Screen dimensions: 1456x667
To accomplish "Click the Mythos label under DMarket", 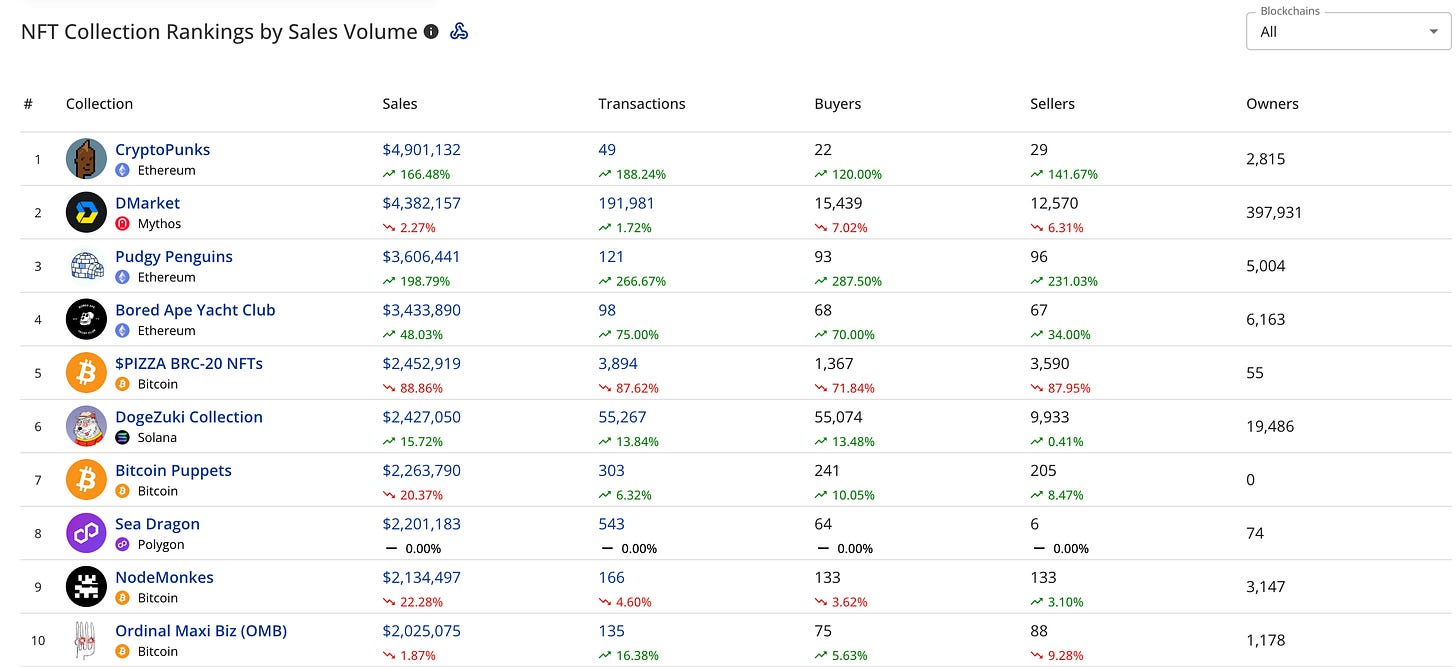I will pos(160,224).
